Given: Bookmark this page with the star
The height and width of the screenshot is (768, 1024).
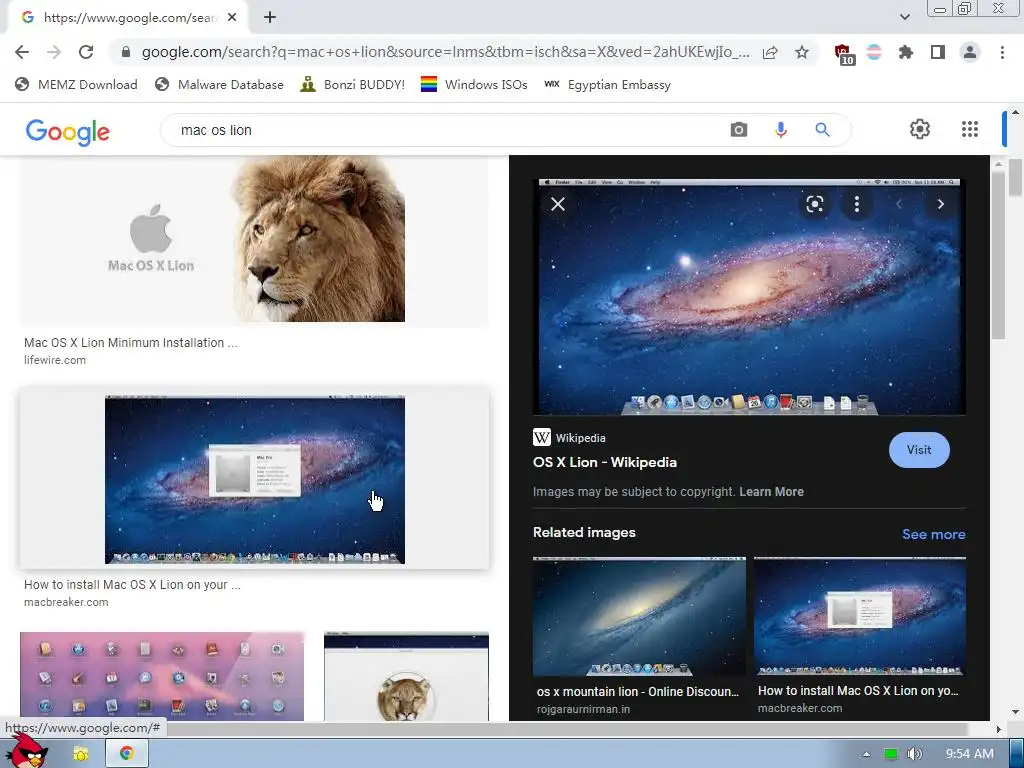Looking at the screenshot, I should pyautogui.click(x=802, y=52).
